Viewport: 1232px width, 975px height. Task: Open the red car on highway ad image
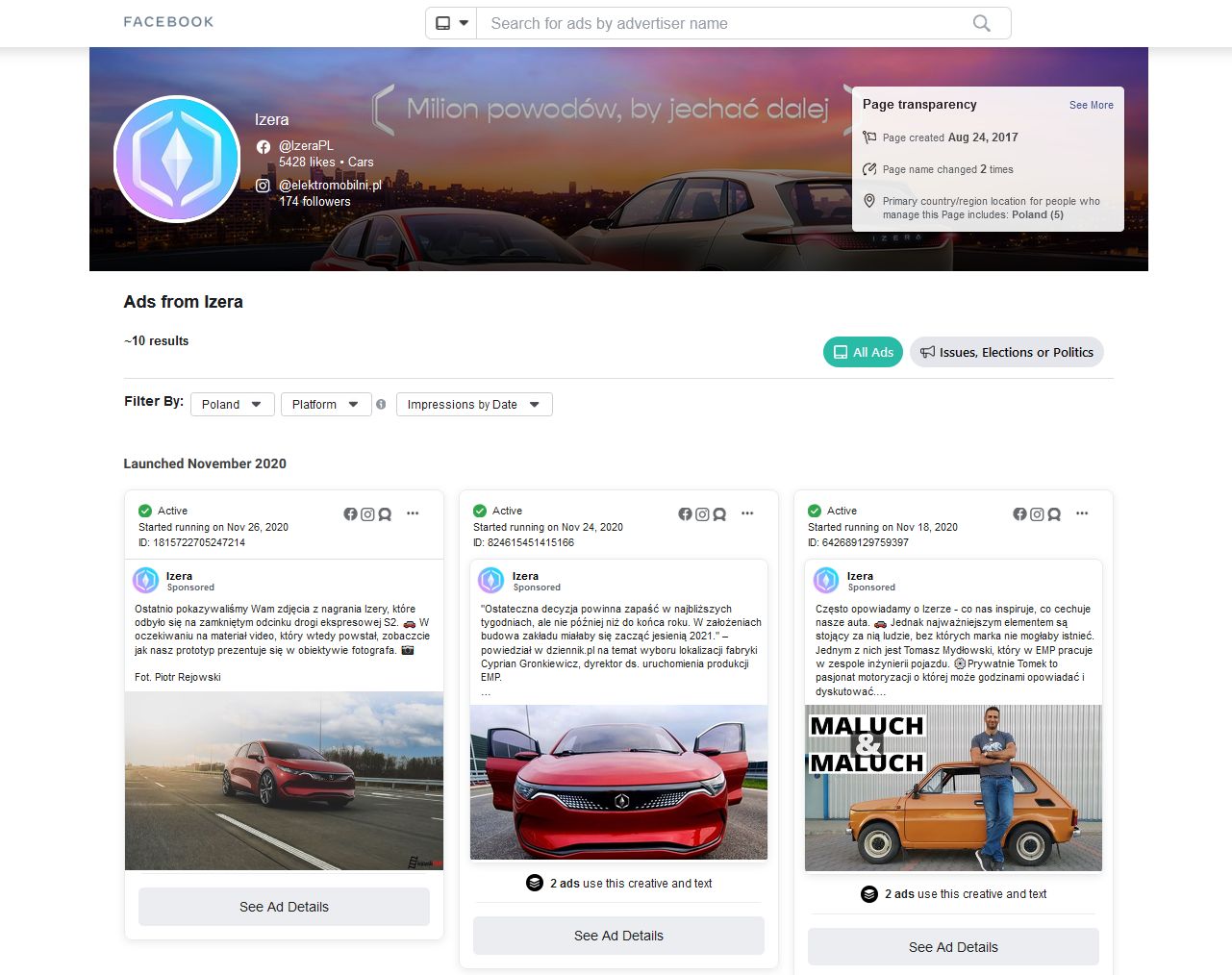pos(284,781)
